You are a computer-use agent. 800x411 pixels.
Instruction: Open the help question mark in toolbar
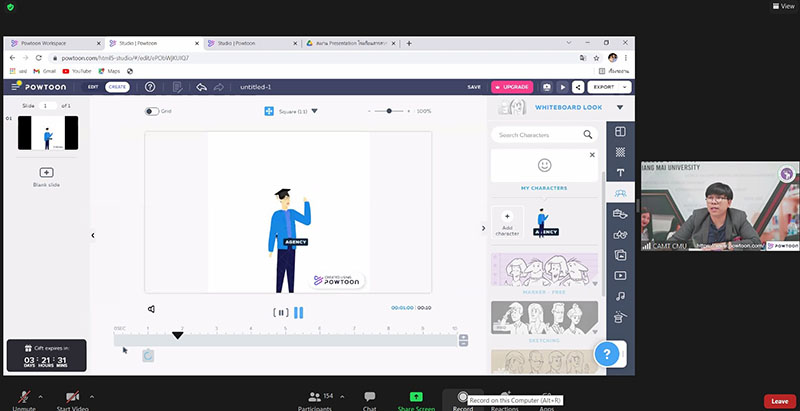point(150,87)
